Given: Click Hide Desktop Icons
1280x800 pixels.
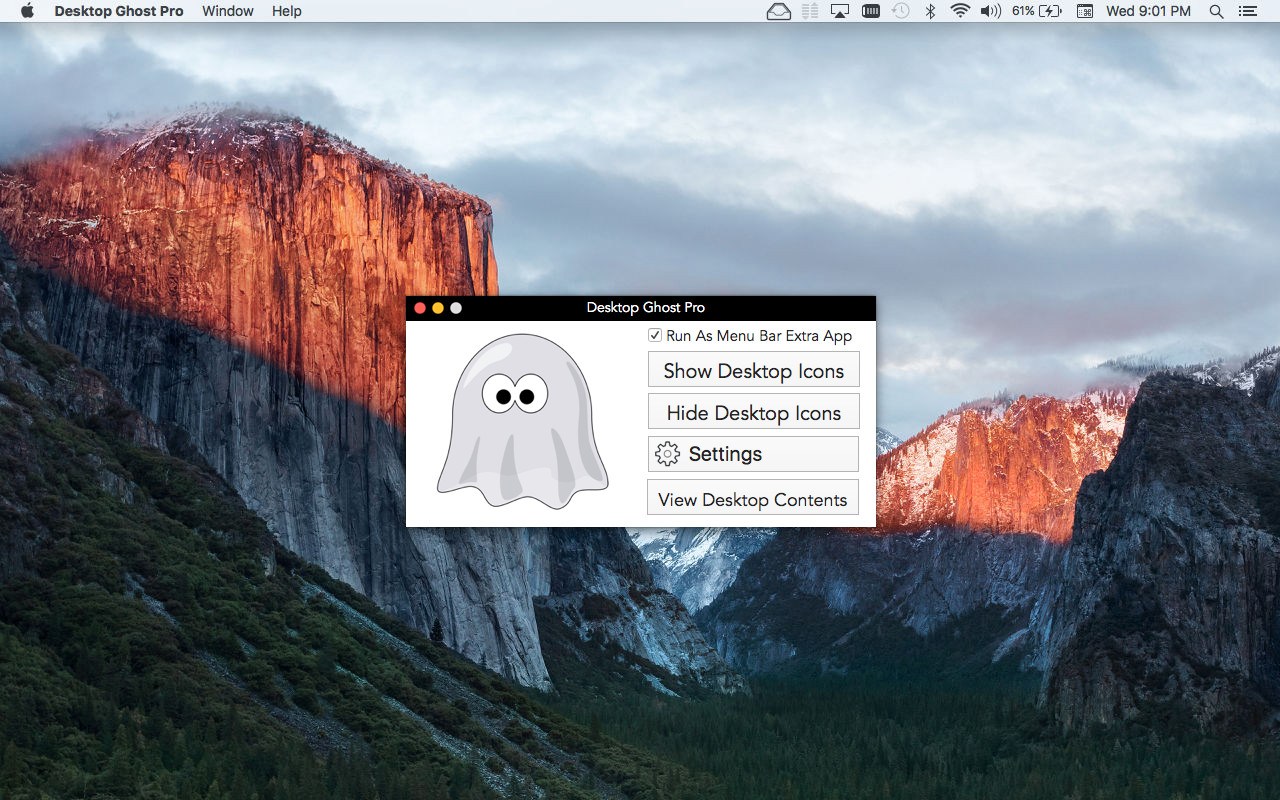Looking at the screenshot, I should pos(753,411).
